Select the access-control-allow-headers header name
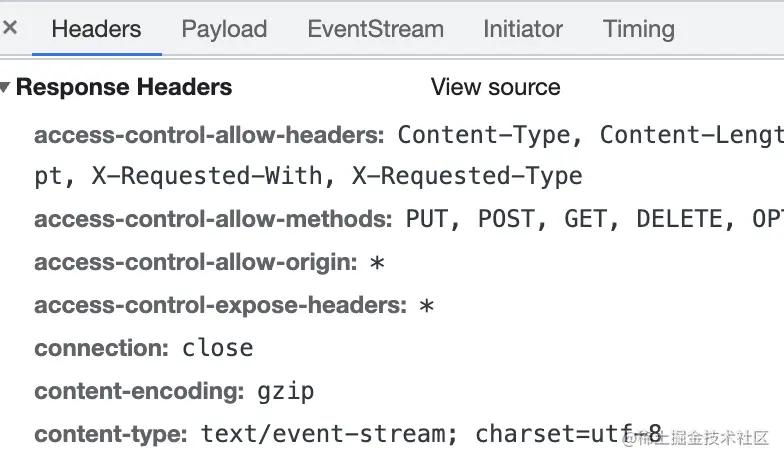Image resolution: width=784 pixels, height=462 pixels. [208, 135]
